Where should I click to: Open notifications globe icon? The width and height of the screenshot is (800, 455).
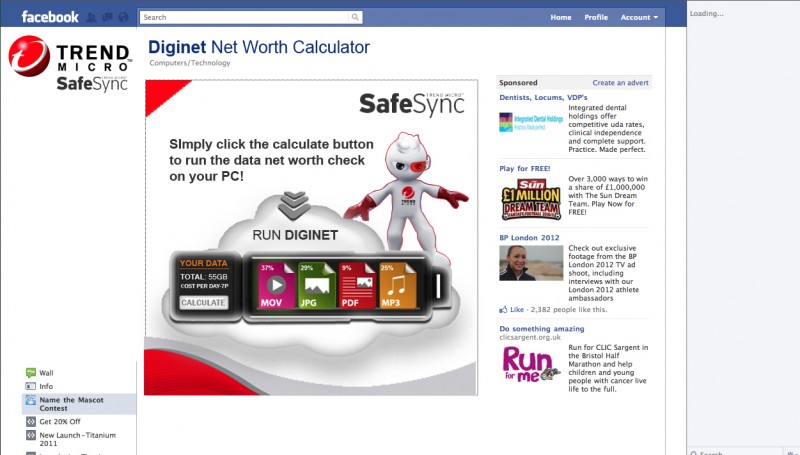(123, 17)
